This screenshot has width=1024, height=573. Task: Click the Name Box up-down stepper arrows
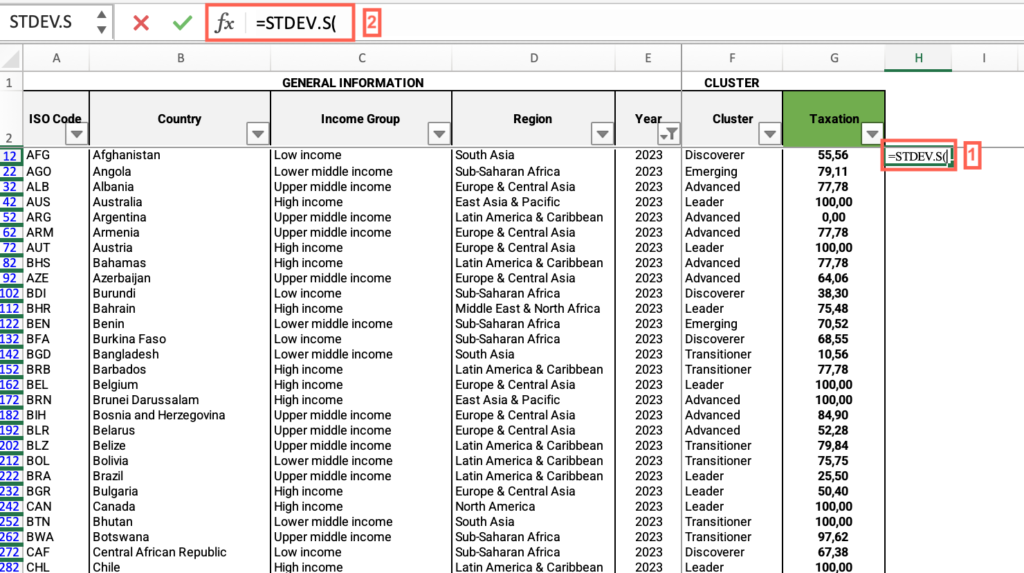(101, 22)
